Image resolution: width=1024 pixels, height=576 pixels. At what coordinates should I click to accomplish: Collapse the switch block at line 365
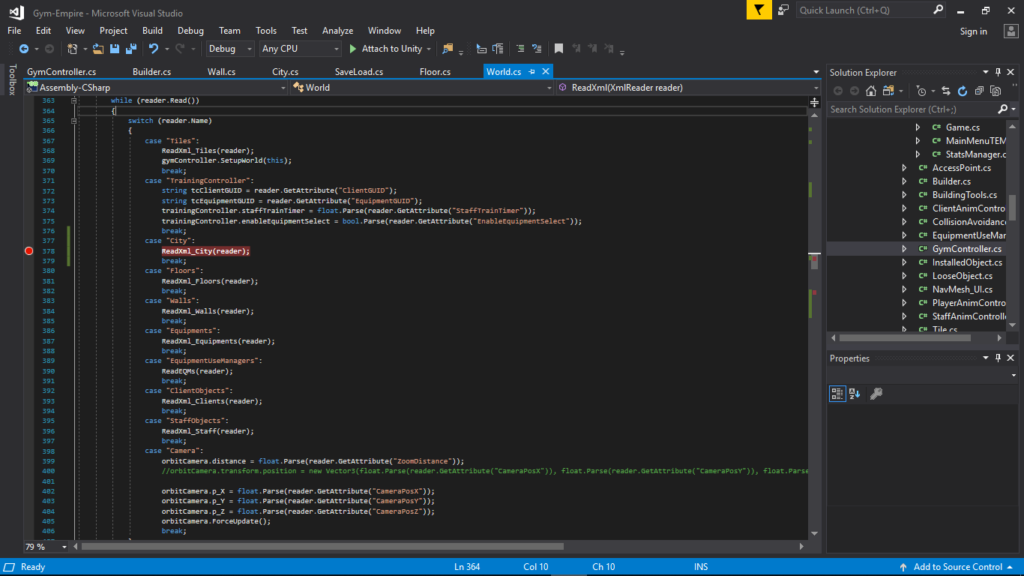(x=73, y=121)
